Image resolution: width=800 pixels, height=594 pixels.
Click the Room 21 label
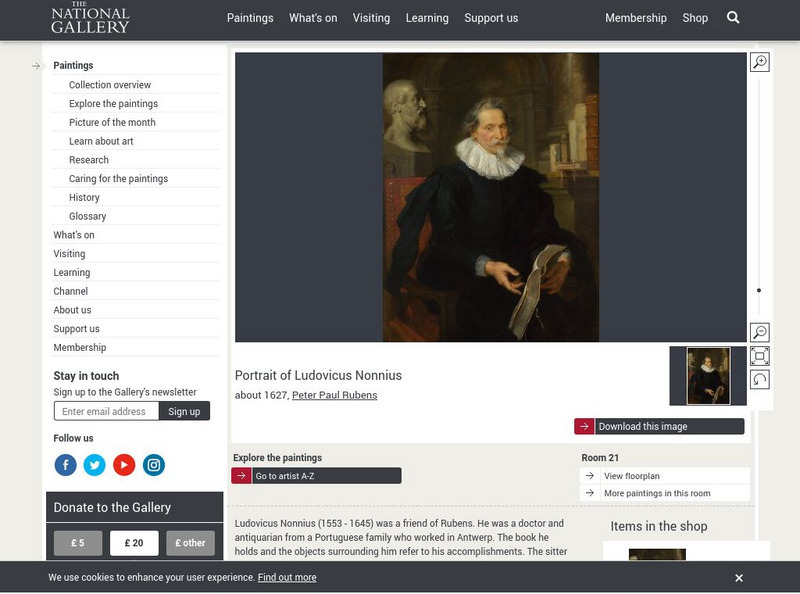600,458
